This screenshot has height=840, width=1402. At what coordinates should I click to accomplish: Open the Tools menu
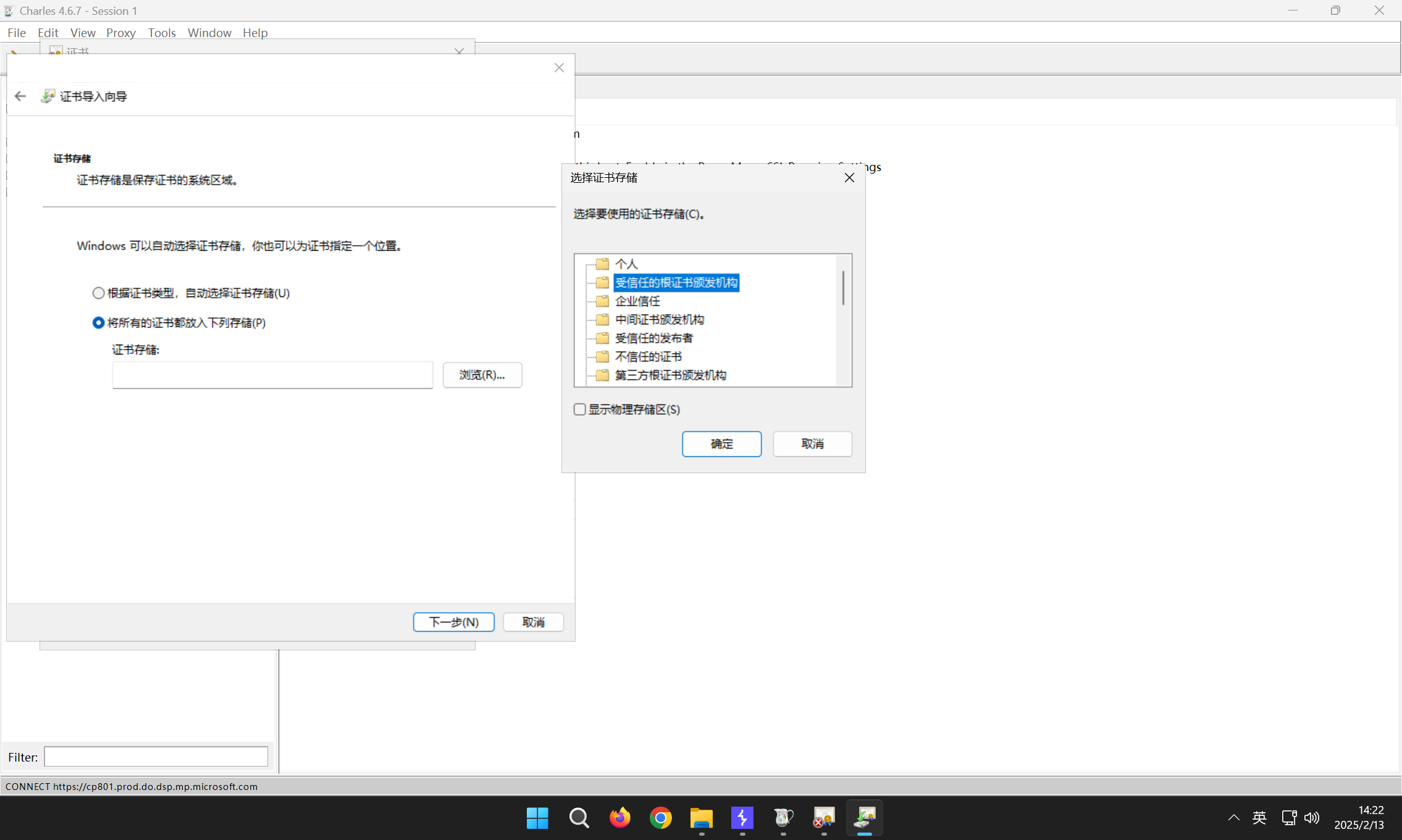click(x=162, y=33)
